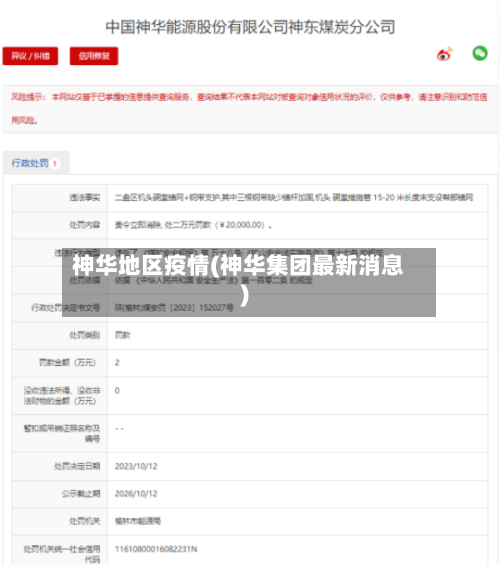Click the 没收违法所得 confiscation amount label
The height and width of the screenshot is (565, 500).
(62, 396)
